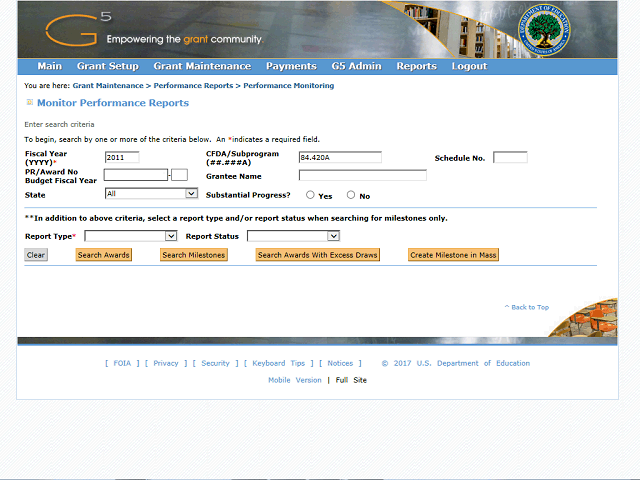
Task: Click Create Milestone in Mass button
Action: coord(453,255)
